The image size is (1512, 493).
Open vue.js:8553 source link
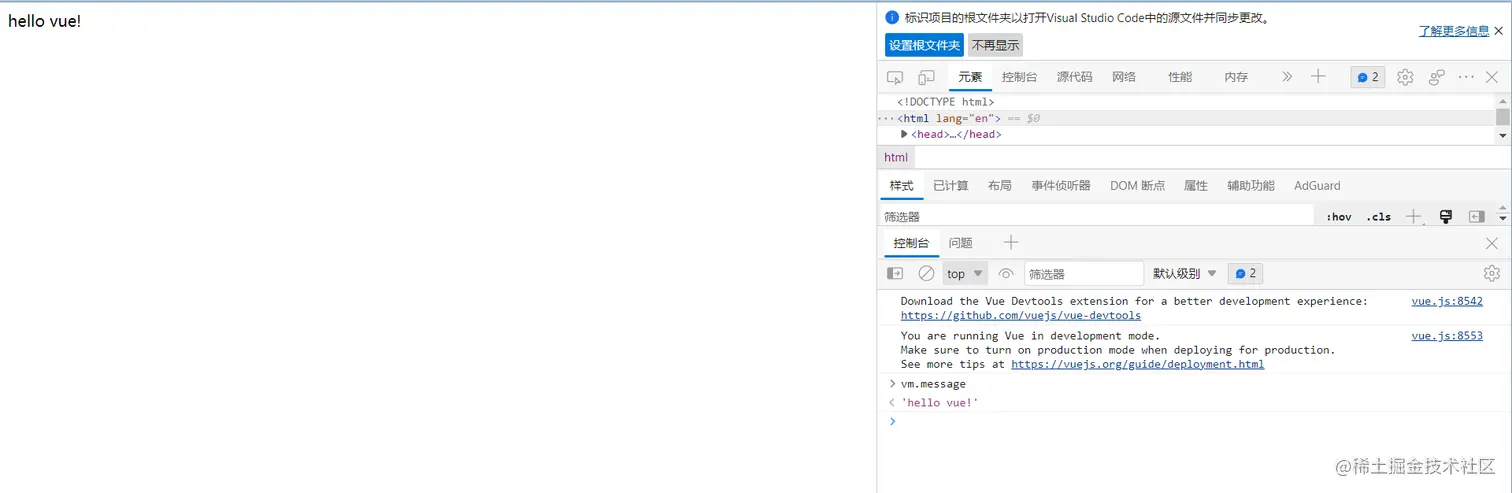(1447, 336)
